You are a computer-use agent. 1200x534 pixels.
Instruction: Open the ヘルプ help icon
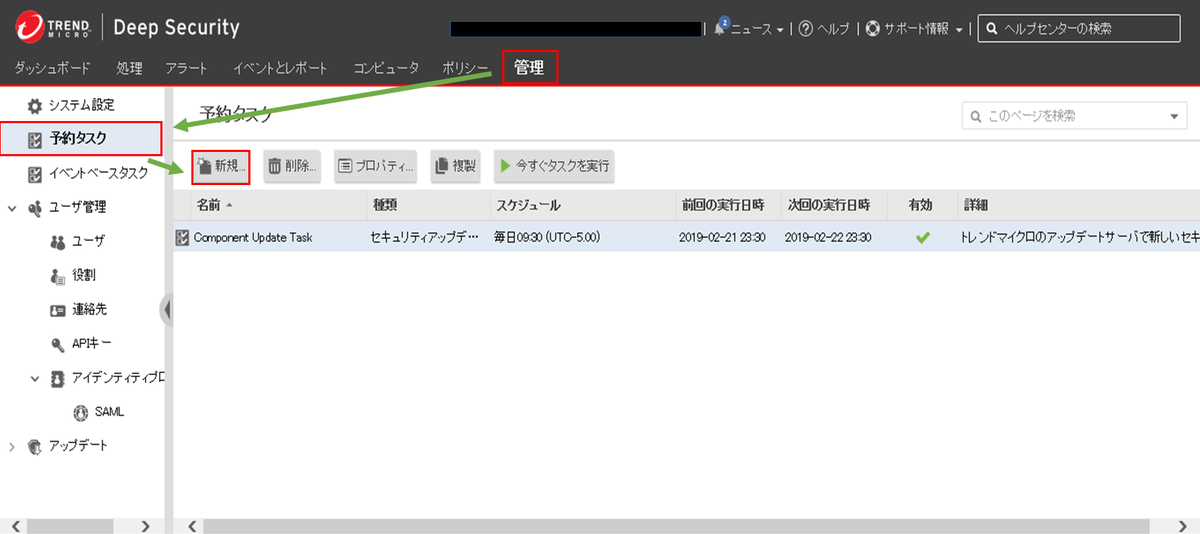point(806,29)
